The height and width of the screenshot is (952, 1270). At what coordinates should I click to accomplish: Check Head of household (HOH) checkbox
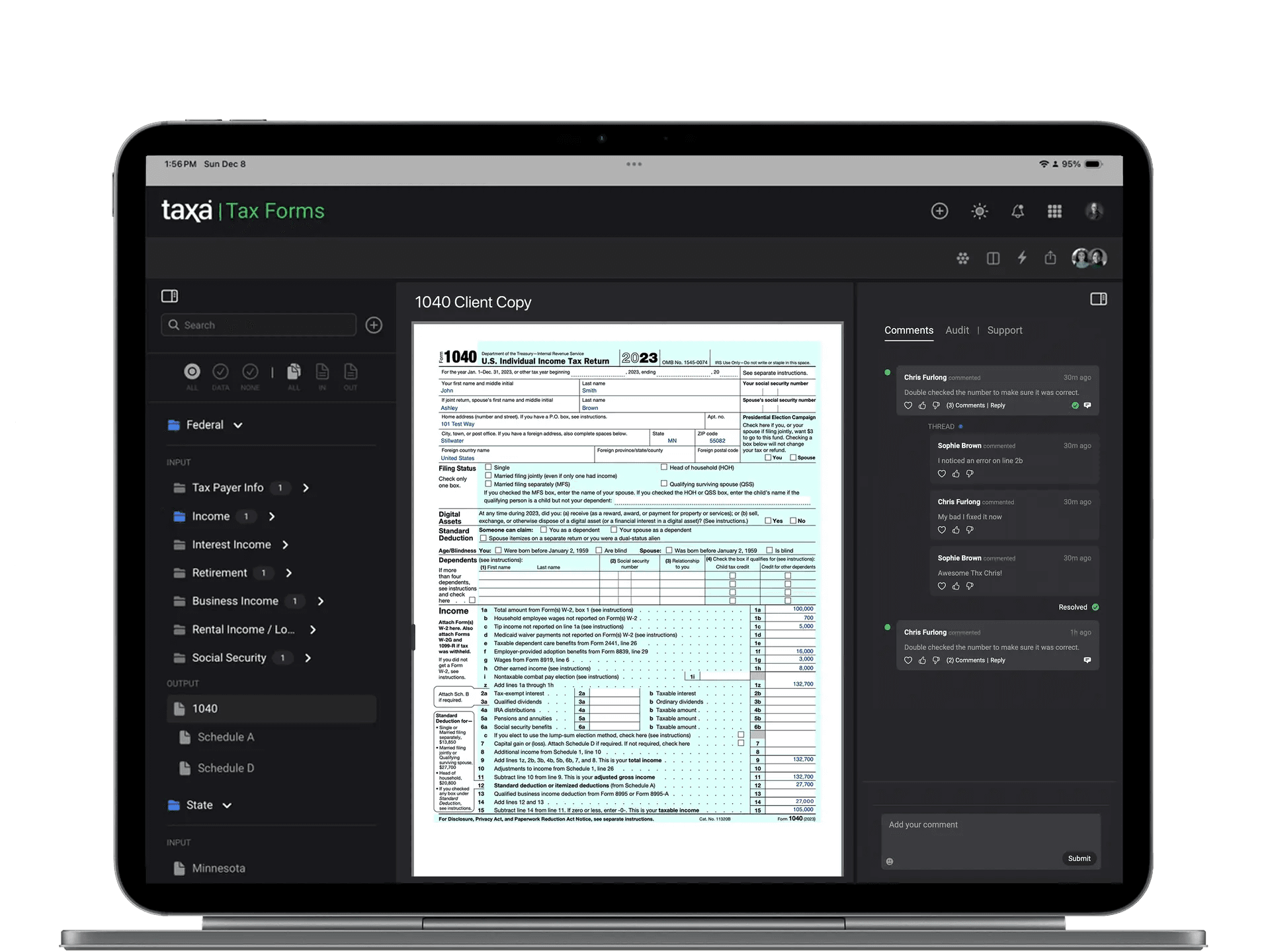(x=663, y=467)
